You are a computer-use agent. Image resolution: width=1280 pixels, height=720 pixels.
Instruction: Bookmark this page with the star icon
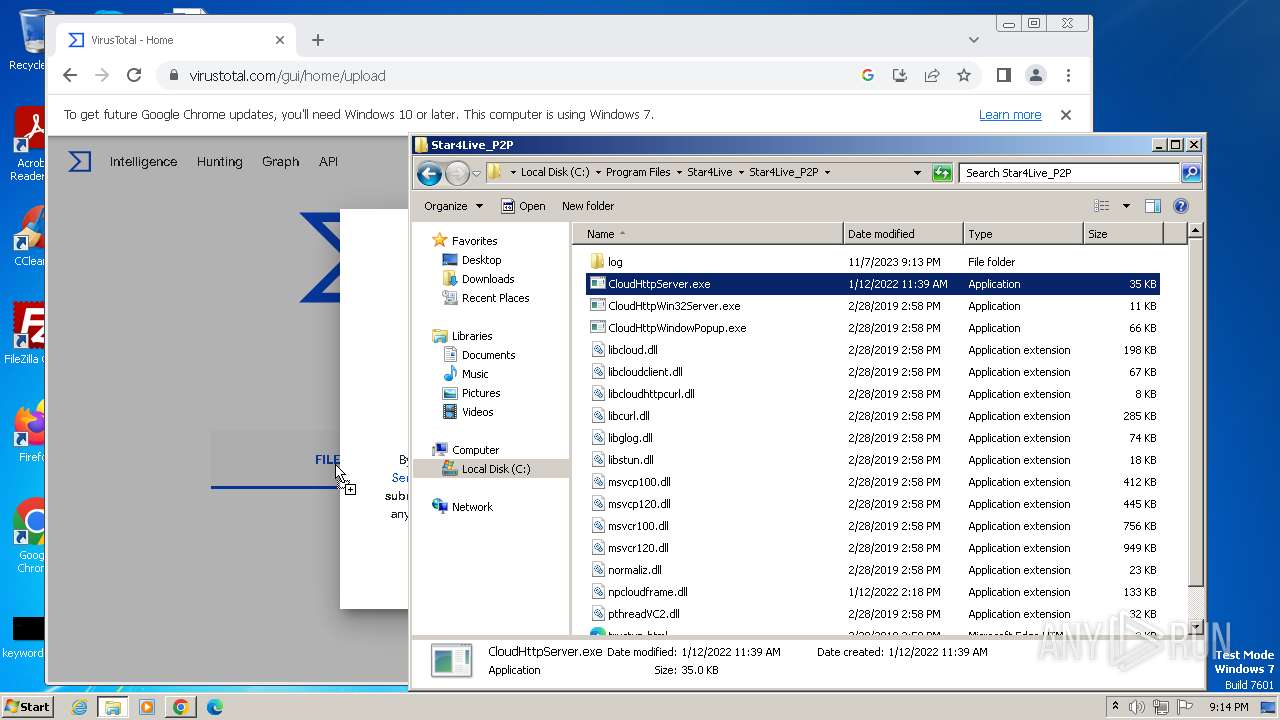(964, 75)
